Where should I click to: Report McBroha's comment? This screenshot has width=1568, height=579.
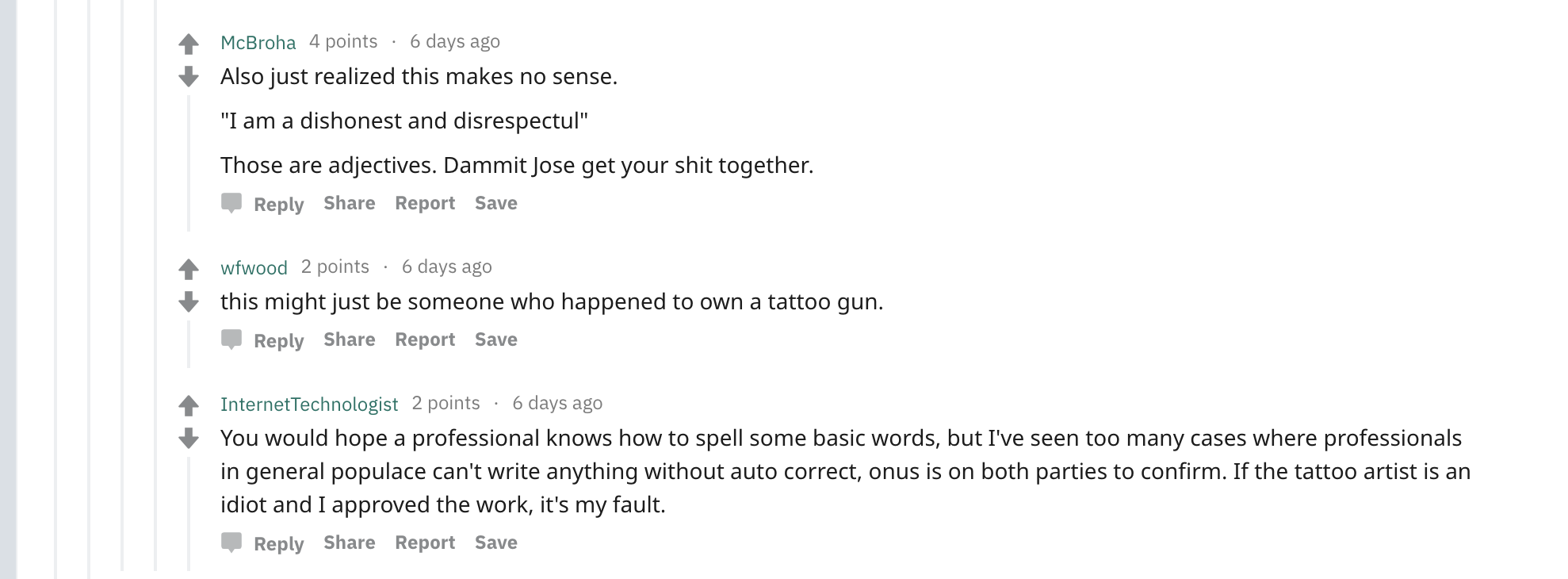425,203
